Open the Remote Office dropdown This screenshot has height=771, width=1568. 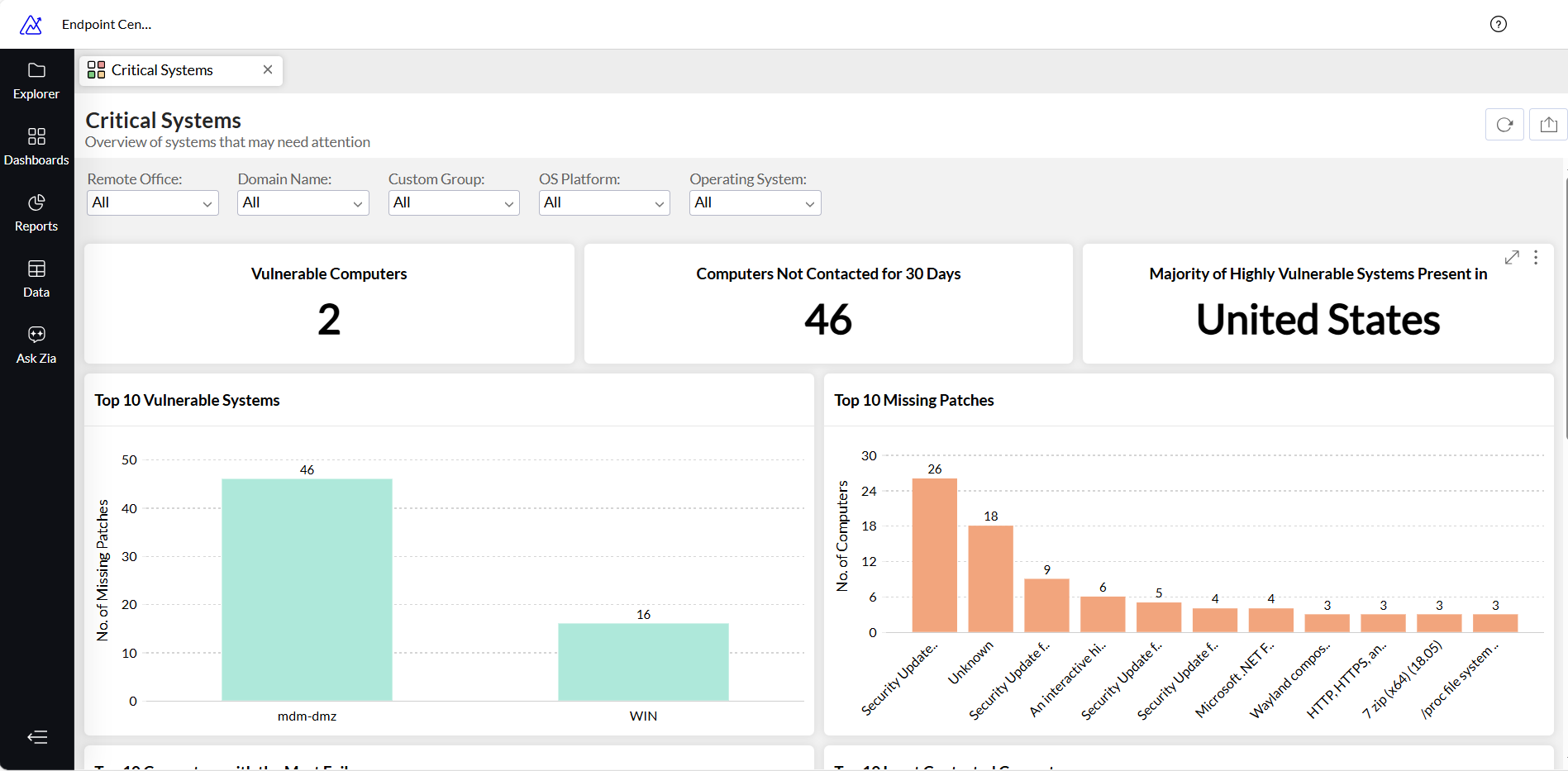click(x=152, y=202)
